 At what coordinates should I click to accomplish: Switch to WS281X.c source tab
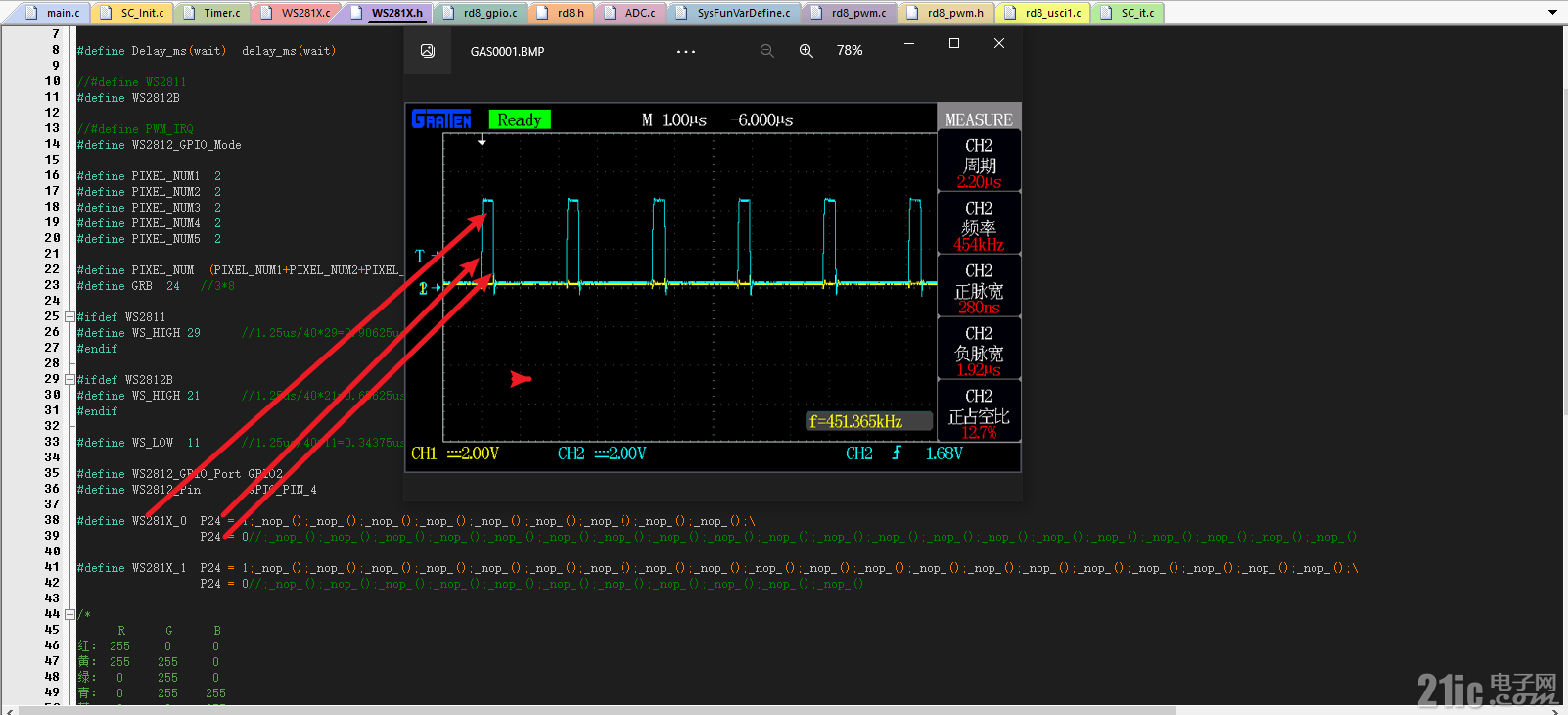pyautogui.click(x=297, y=13)
